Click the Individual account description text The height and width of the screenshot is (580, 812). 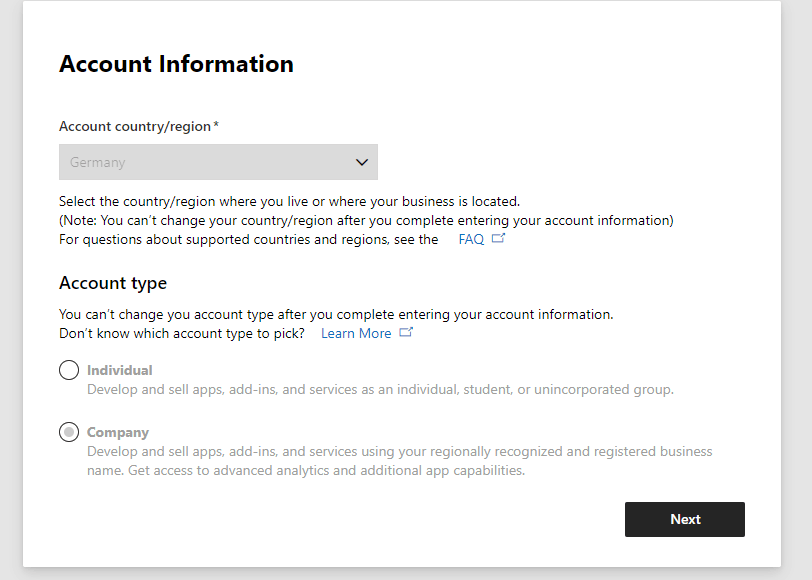[x=380, y=390]
